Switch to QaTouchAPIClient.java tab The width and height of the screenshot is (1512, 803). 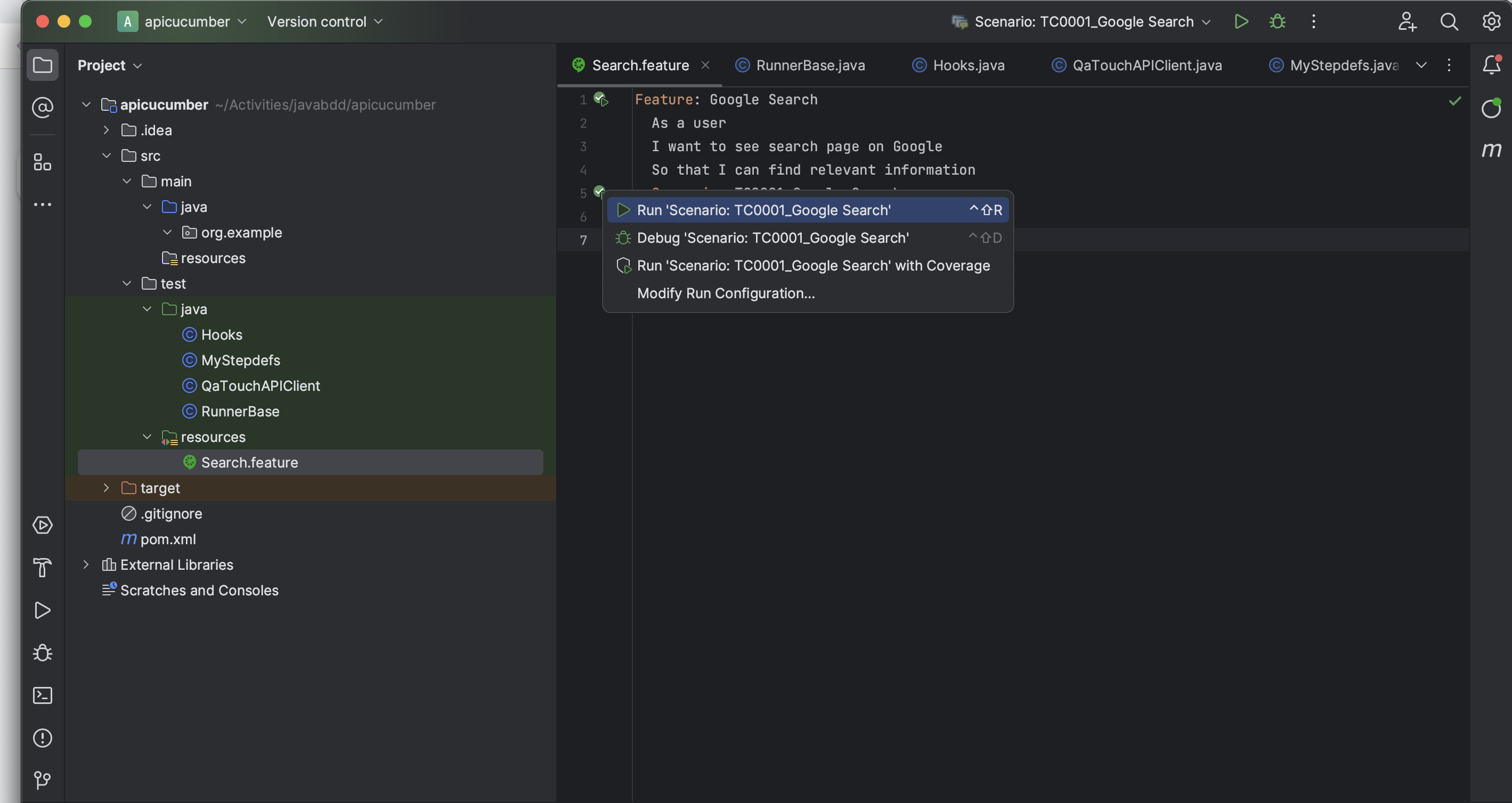(1137, 65)
